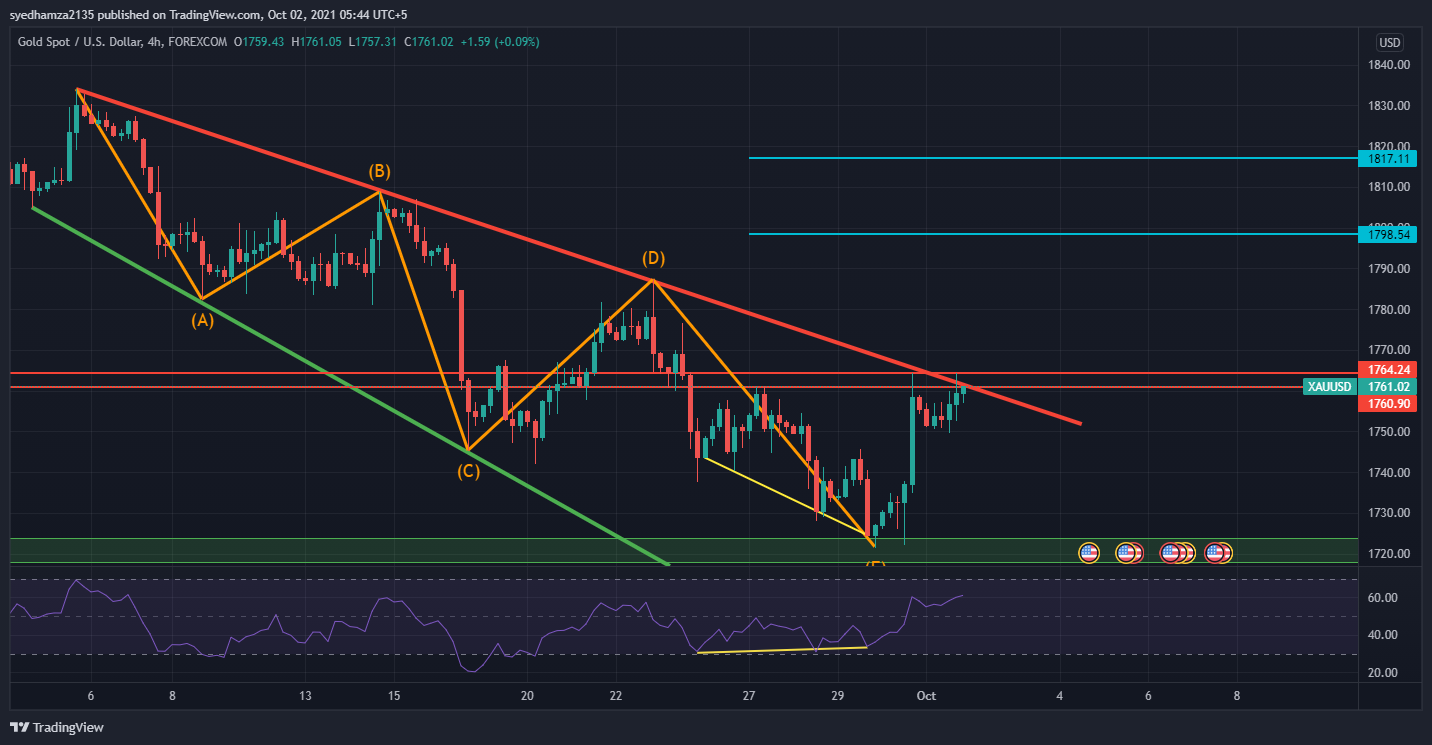Click the 1761.02 current price label
Image resolution: width=1432 pixels, height=745 pixels.
tap(1387, 387)
